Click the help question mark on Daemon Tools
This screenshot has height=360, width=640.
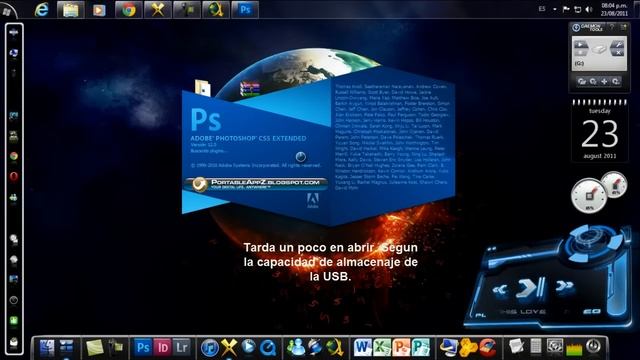611,27
